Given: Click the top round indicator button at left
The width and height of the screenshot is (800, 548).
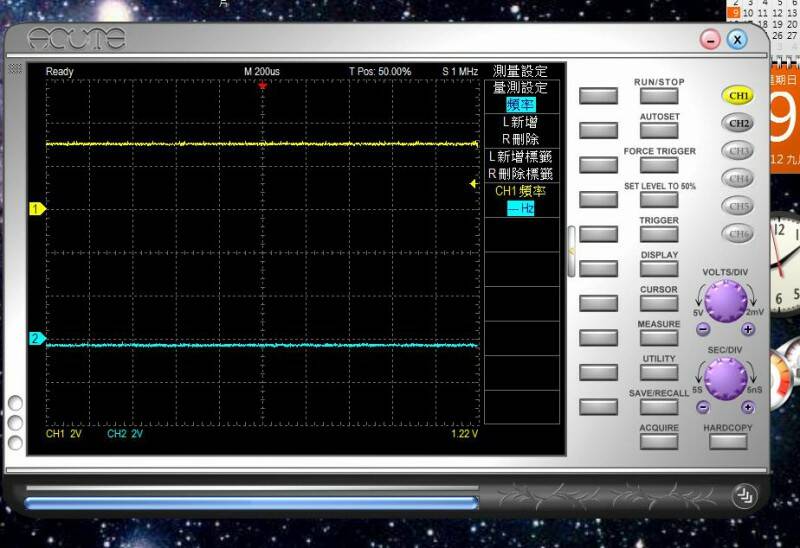Looking at the screenshot, I should (x=15, y=403).
